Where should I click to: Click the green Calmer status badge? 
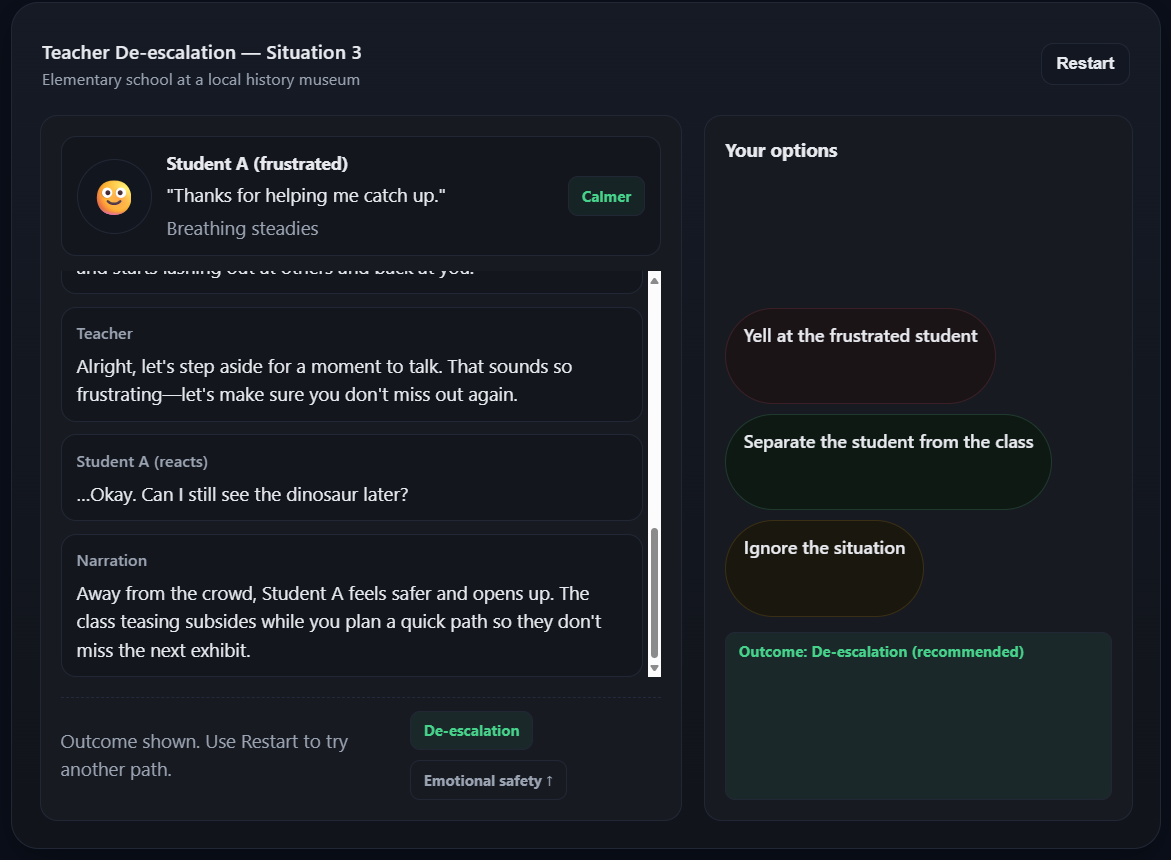tap(606, 197)
